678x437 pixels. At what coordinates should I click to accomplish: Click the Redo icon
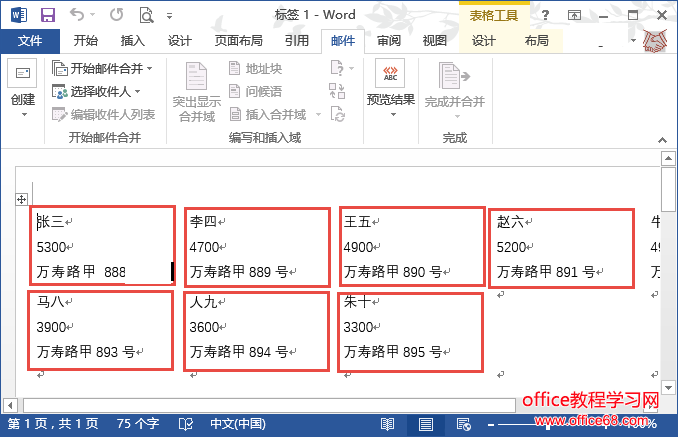[x=116, y=15]
